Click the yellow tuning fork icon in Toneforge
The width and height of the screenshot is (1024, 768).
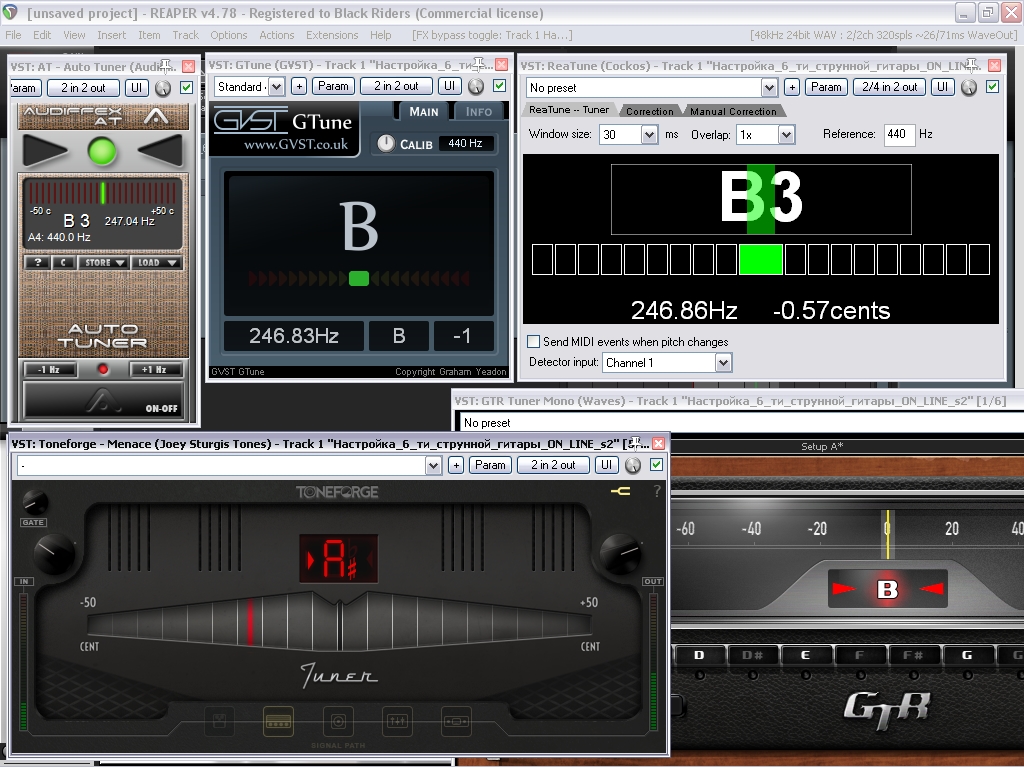tap(620, 491)
